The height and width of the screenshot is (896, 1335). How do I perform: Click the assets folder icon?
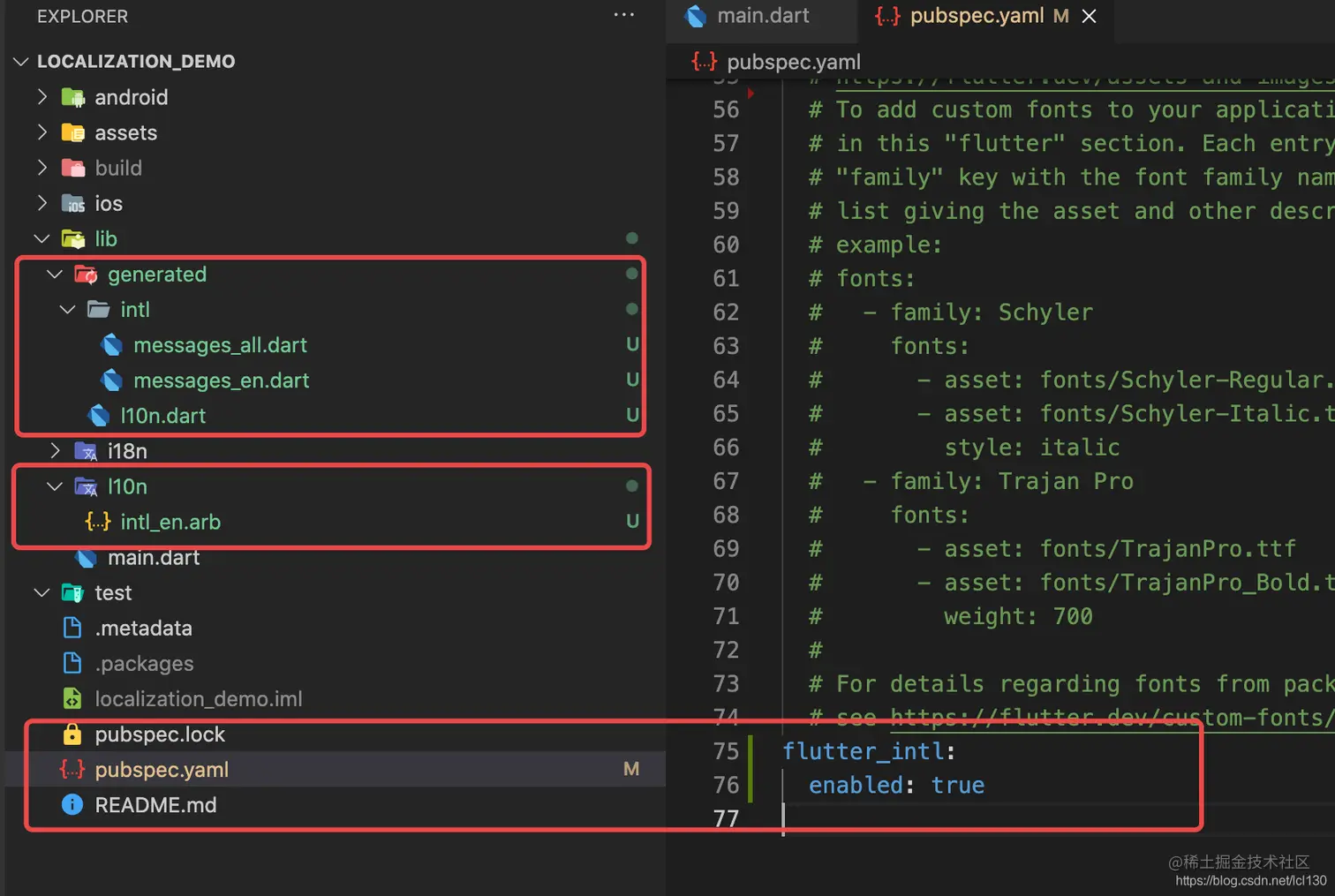(73, 132)
